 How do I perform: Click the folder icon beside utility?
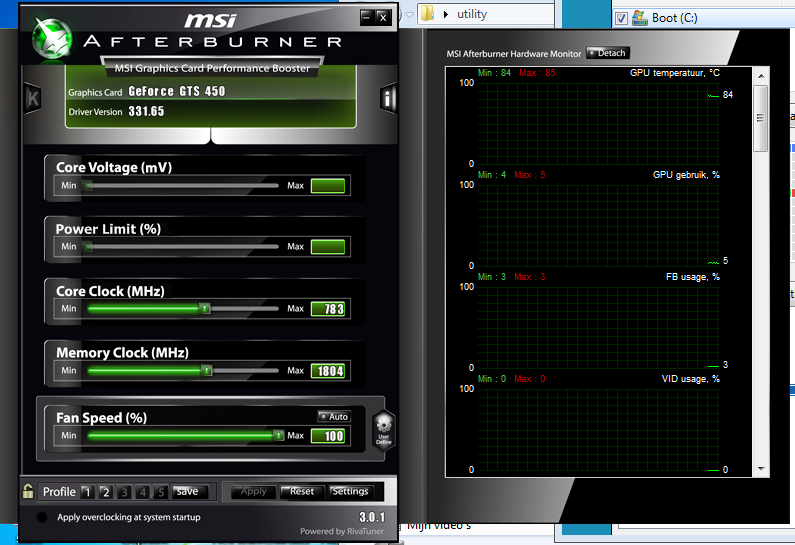click(x=427, y=14)
